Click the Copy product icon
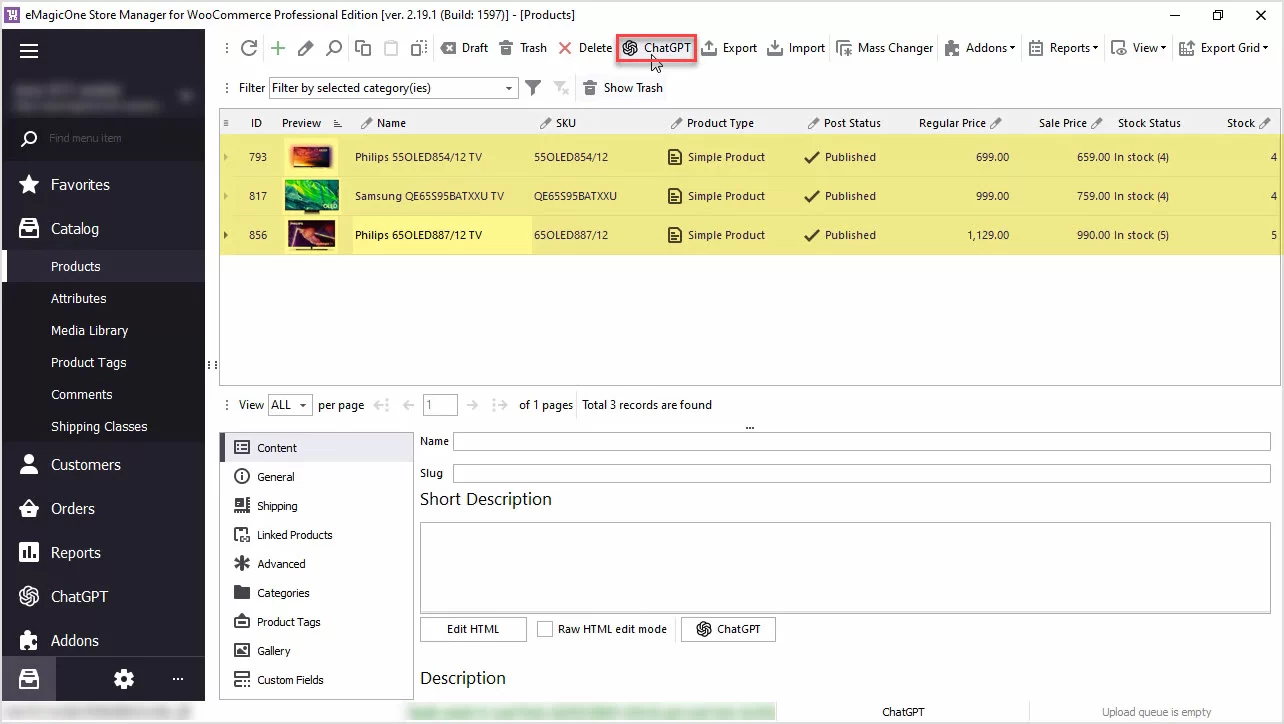 pyautogui.click(x=363, y=48)
